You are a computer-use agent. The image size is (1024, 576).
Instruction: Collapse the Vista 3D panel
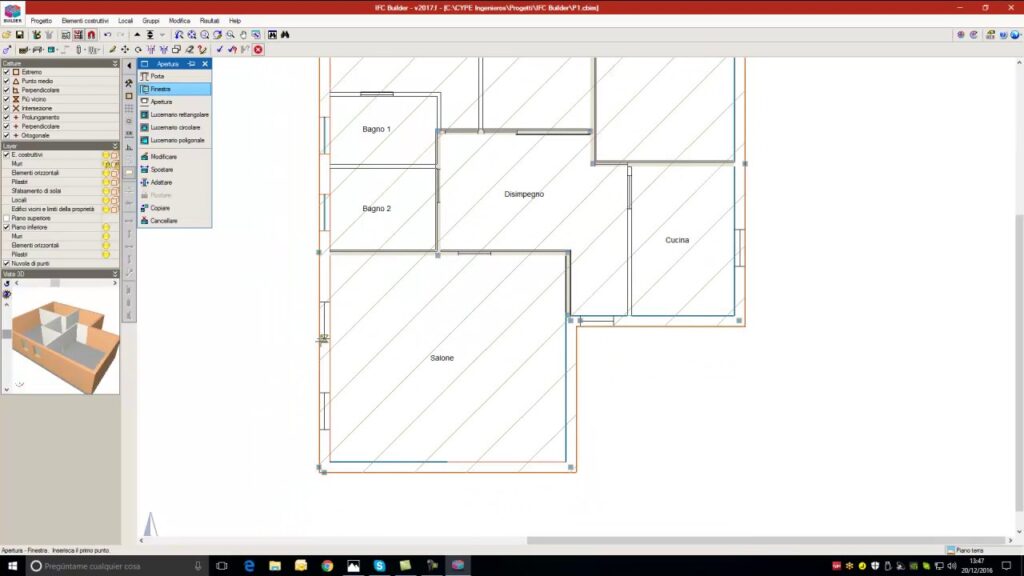click(115, 273)
